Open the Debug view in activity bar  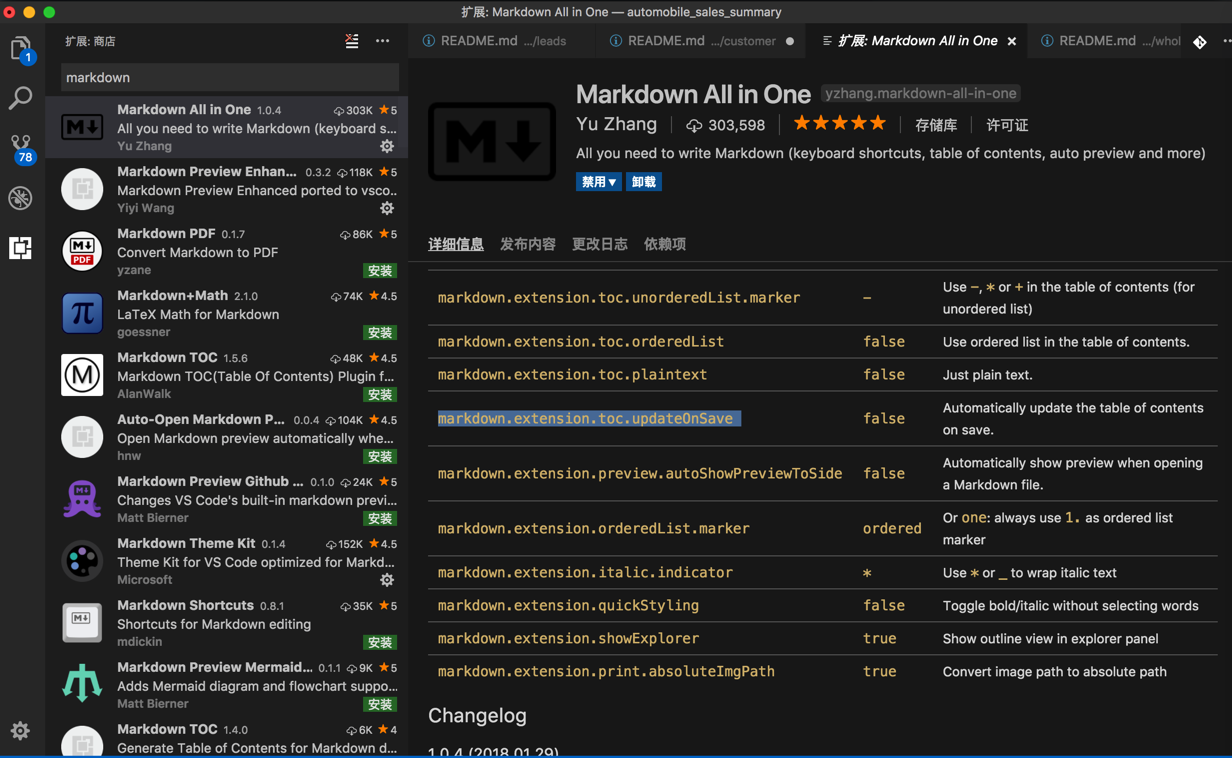(21, 198)
